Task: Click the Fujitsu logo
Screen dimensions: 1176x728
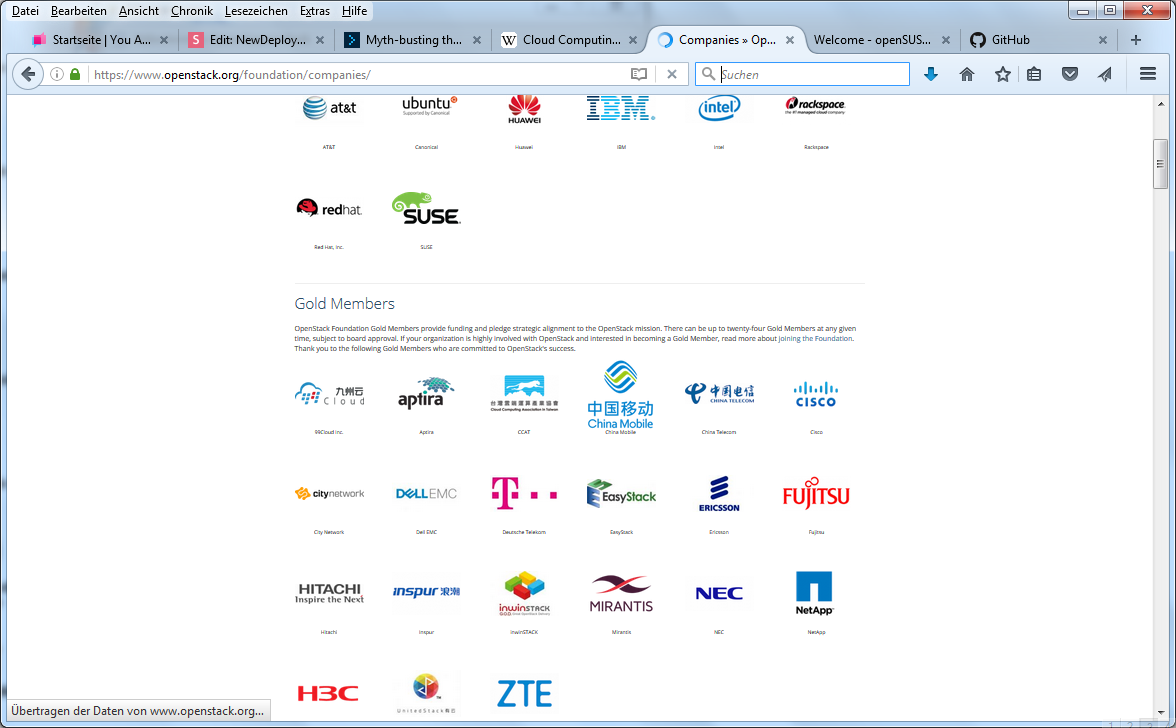Action: click(x=816, y=493)
